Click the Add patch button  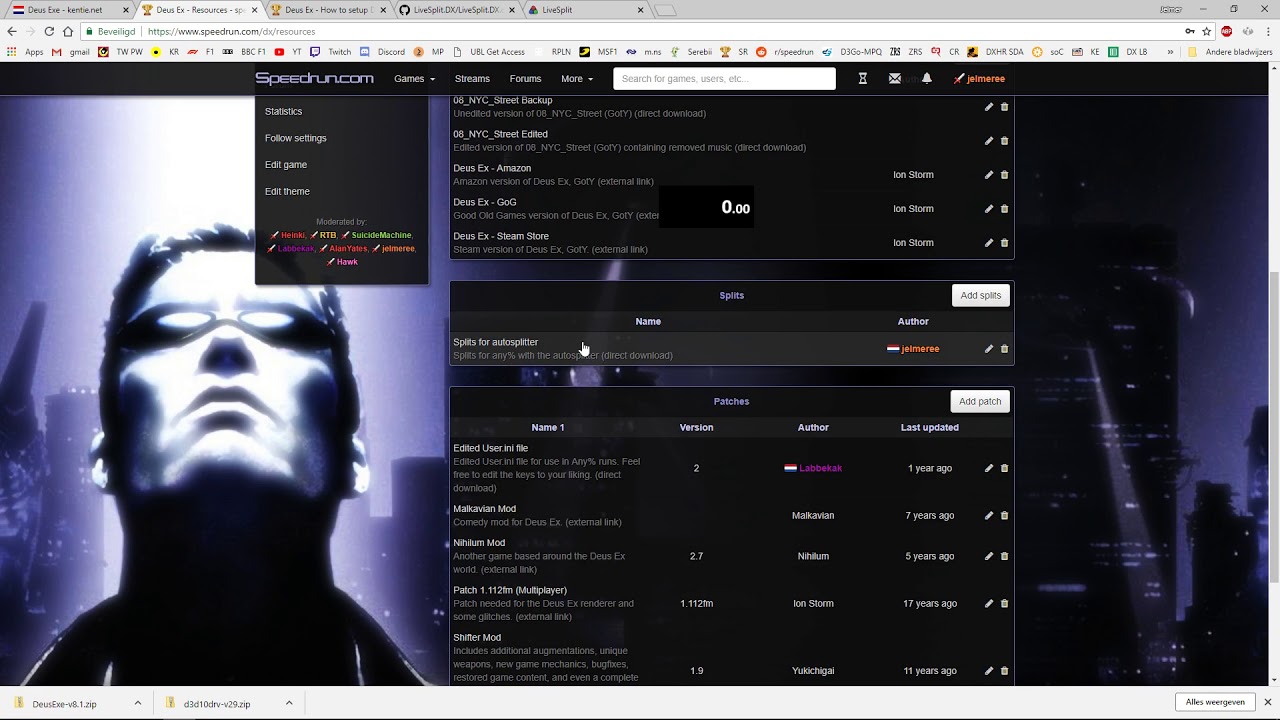(x=980, y=401)
